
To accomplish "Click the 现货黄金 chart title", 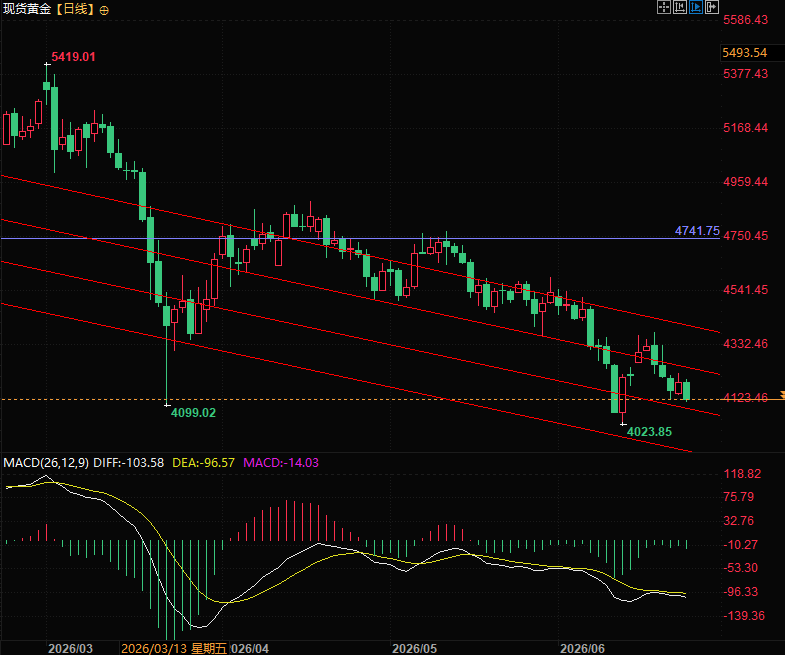I will pyautogui.click(x=27, y=9).
